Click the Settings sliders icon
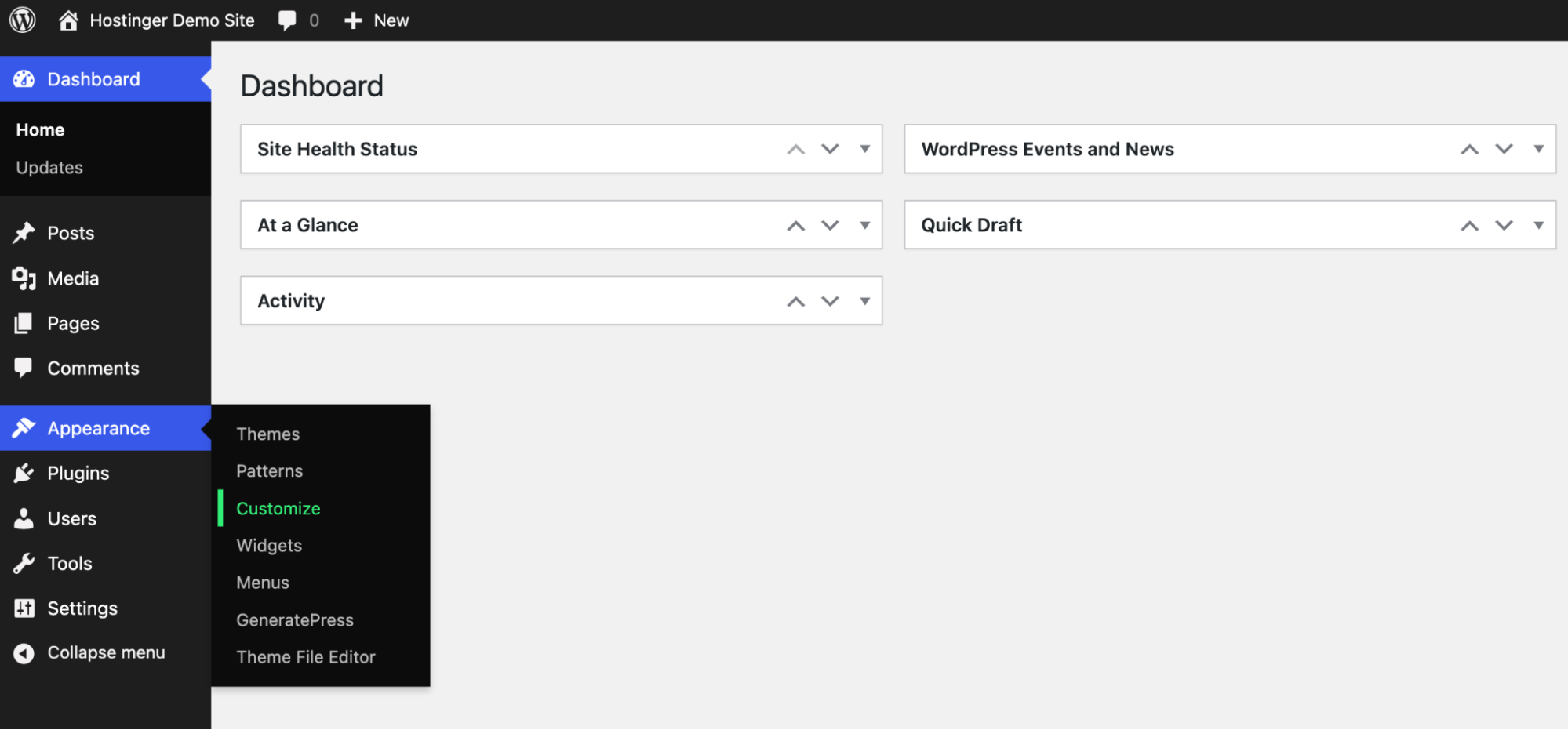 (24, 608)
